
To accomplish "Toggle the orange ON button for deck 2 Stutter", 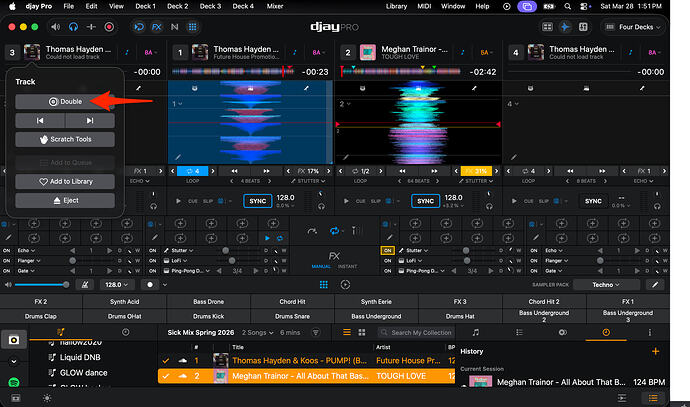I will pyautogui.click(x=387, y=250).
